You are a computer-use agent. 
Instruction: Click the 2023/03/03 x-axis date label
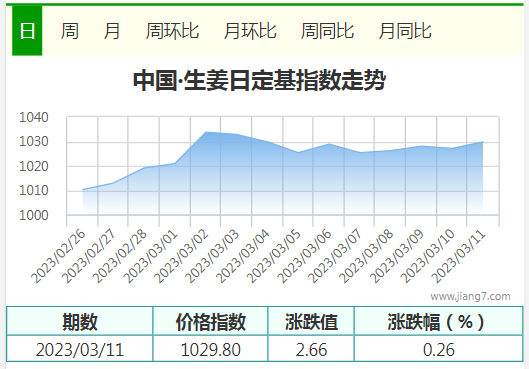tap(213, 256)
